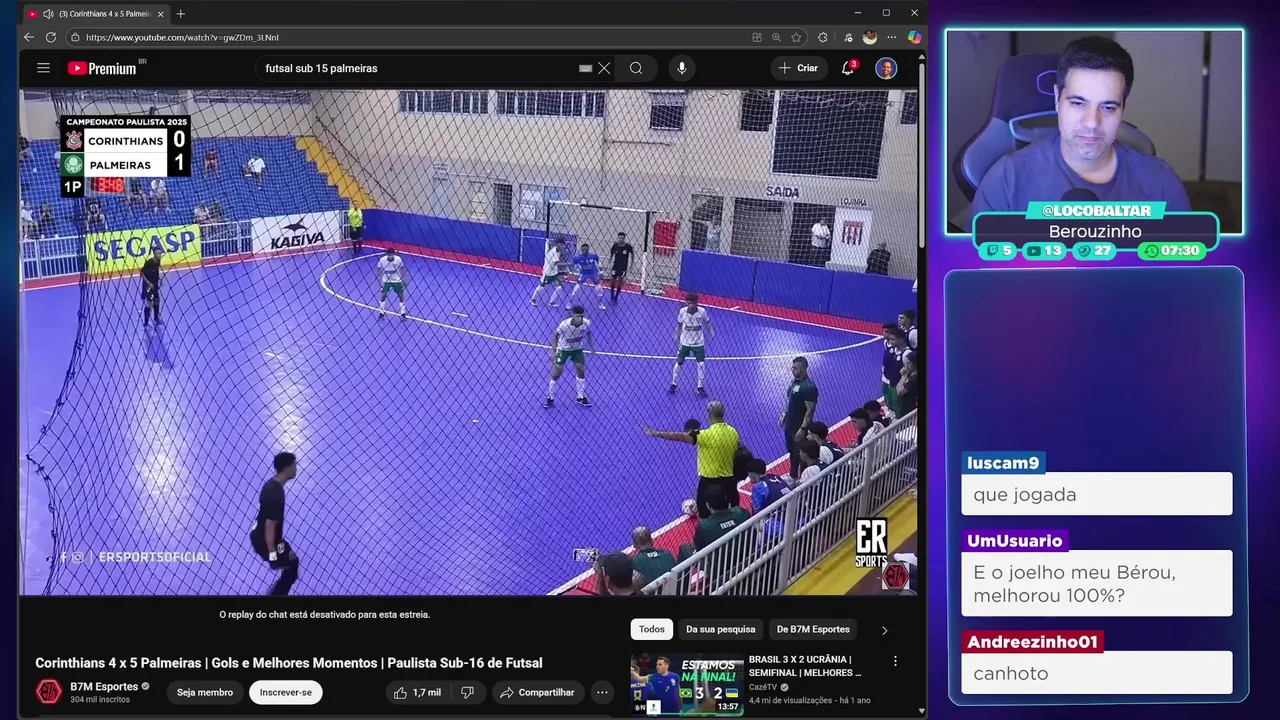Open the YouTube hamburger guide menu
The image size is (1280, 720).
point(43,68)
